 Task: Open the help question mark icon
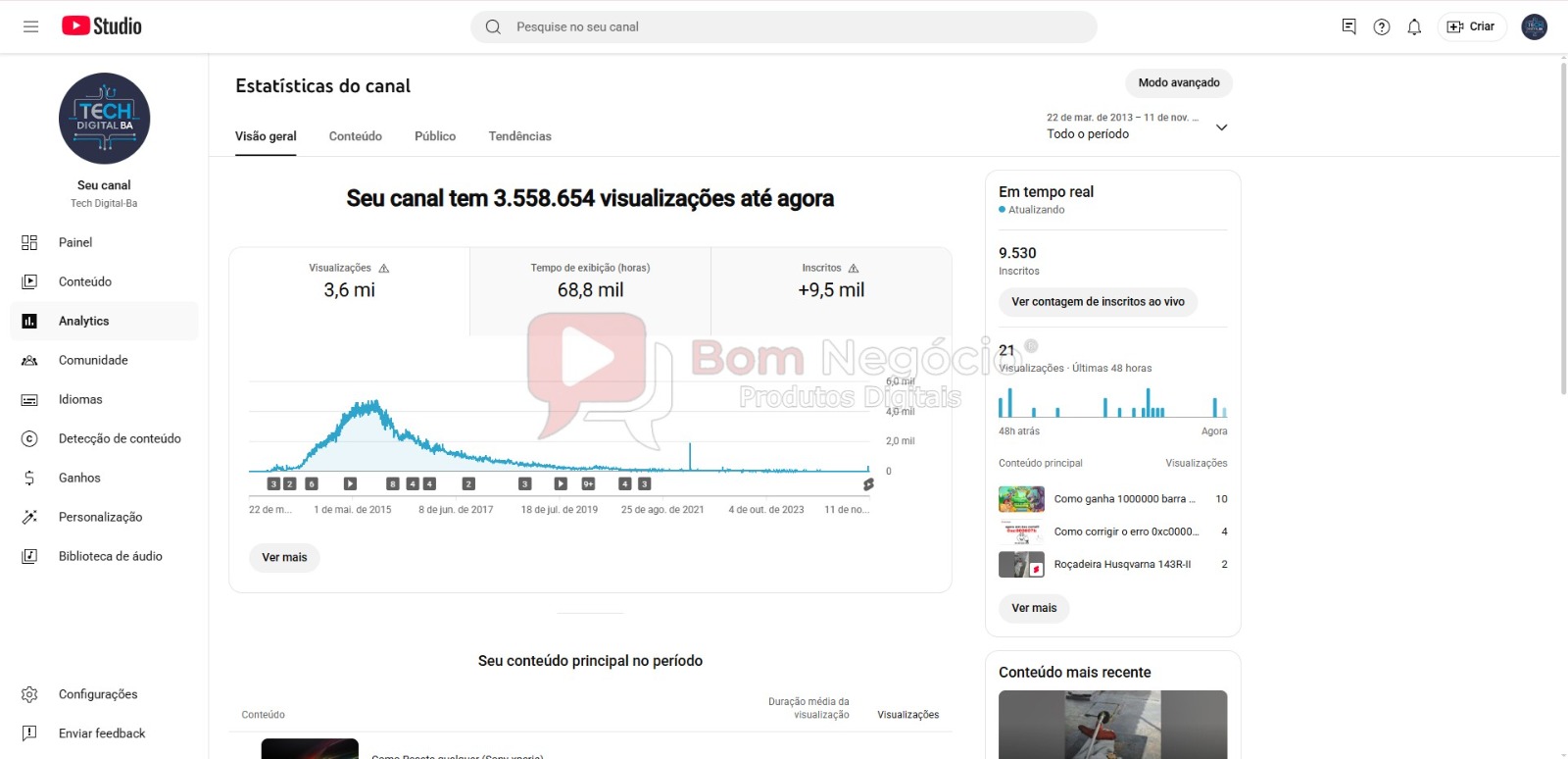click(1382, 27)
